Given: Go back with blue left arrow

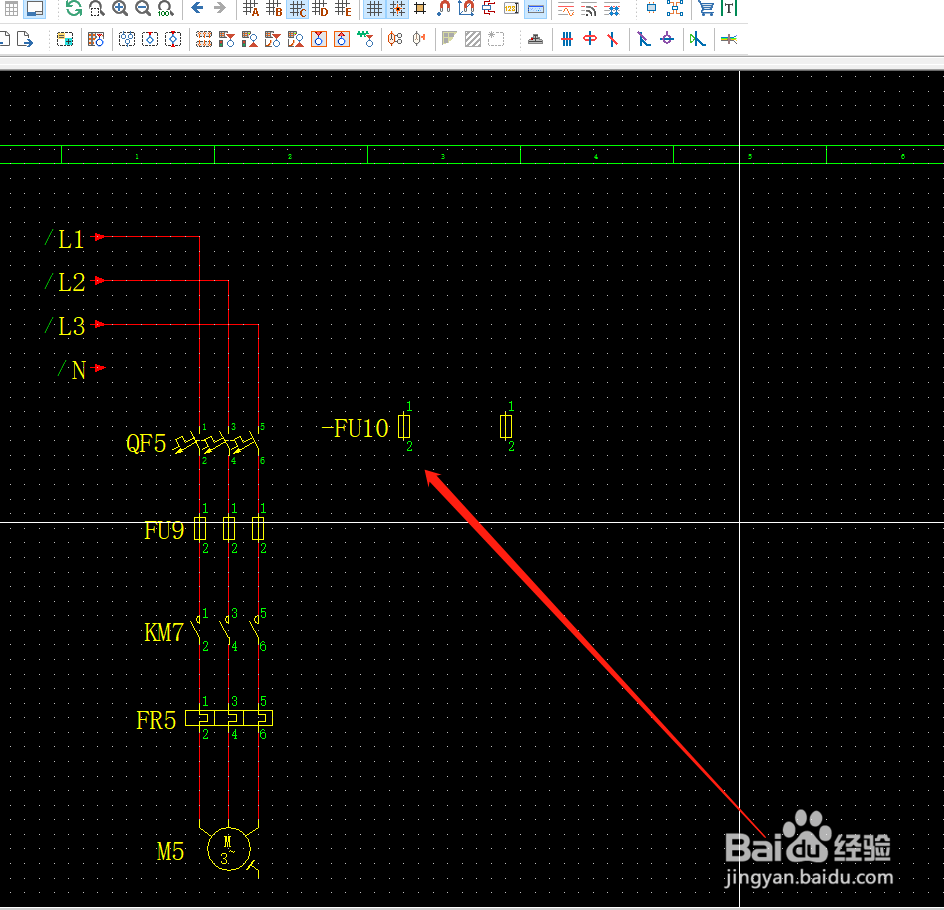Looking at the screenshot, I should point(197,8).
